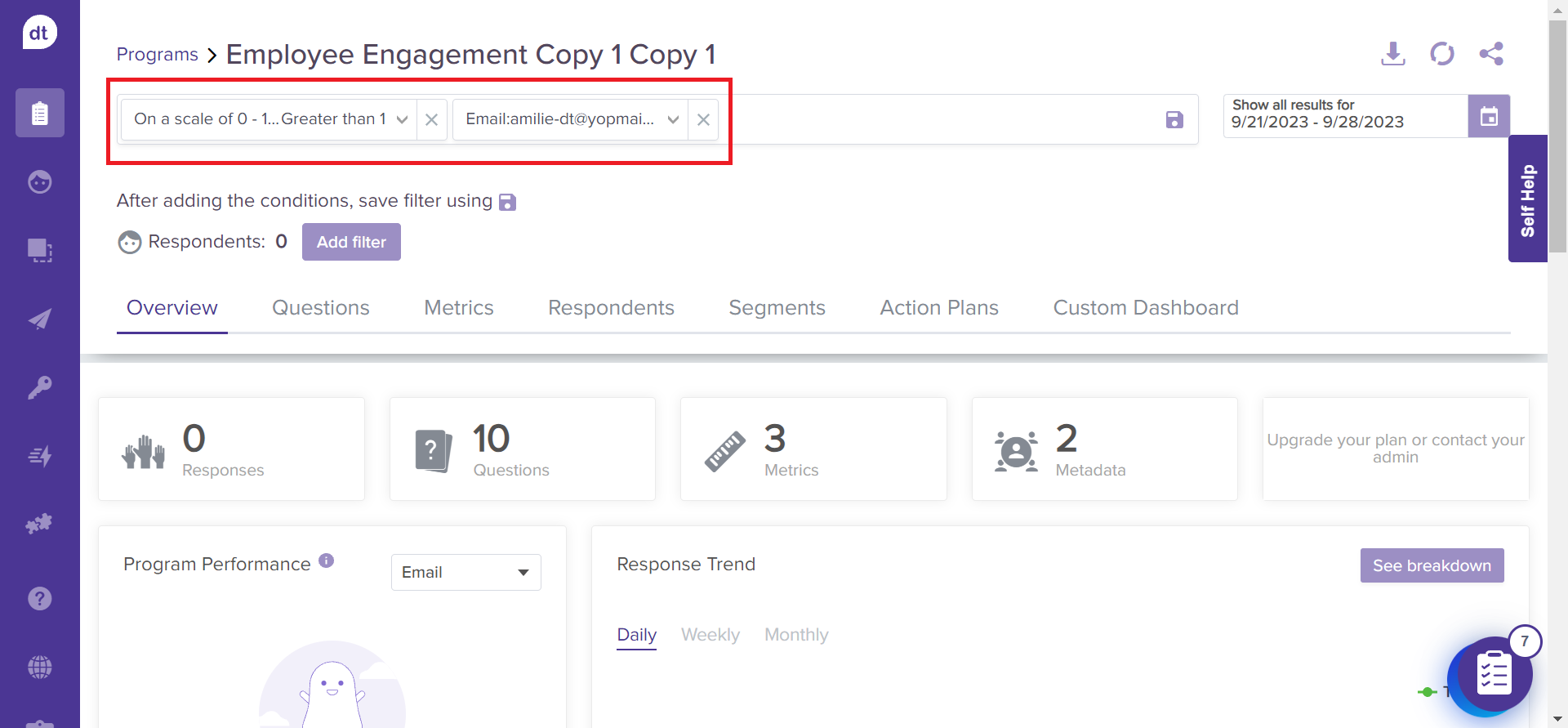Image resolution: width=1568 pixels, height=728 pixels.
Task: Open the paper plane icon in sidebar
Action: point(39,319)
